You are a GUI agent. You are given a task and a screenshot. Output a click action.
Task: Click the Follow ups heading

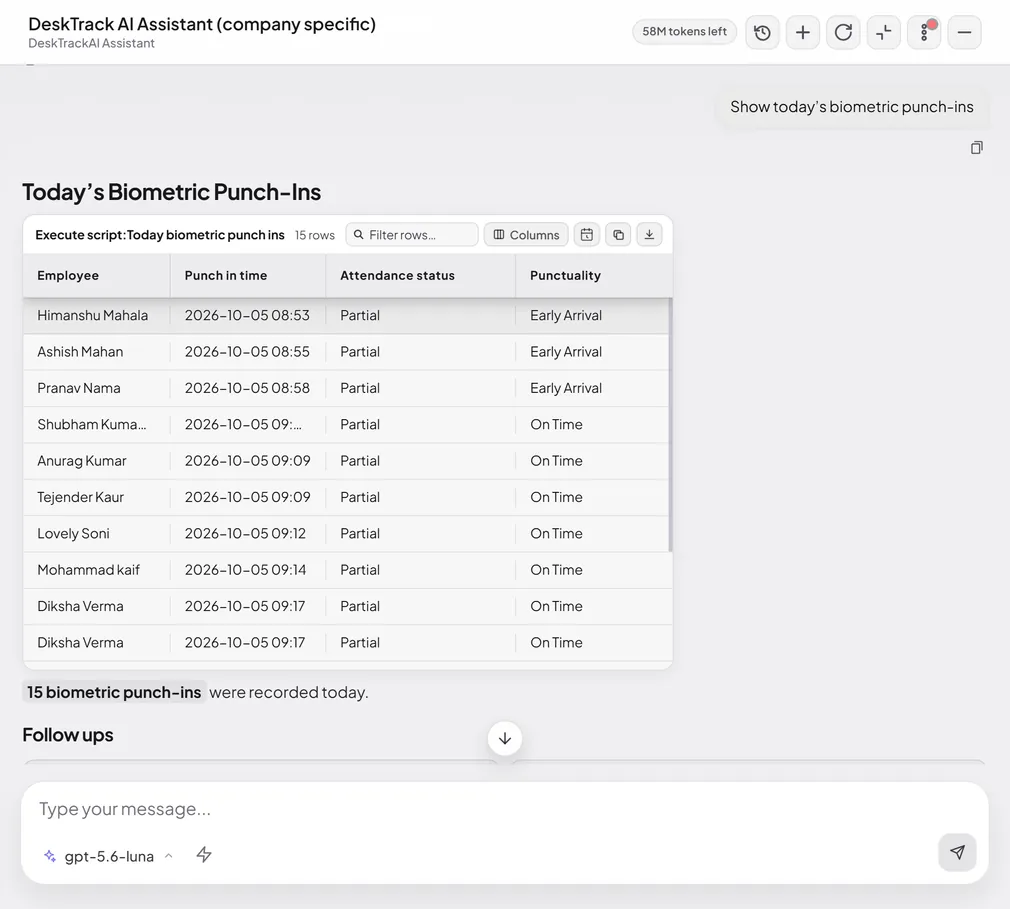point(68,735)
